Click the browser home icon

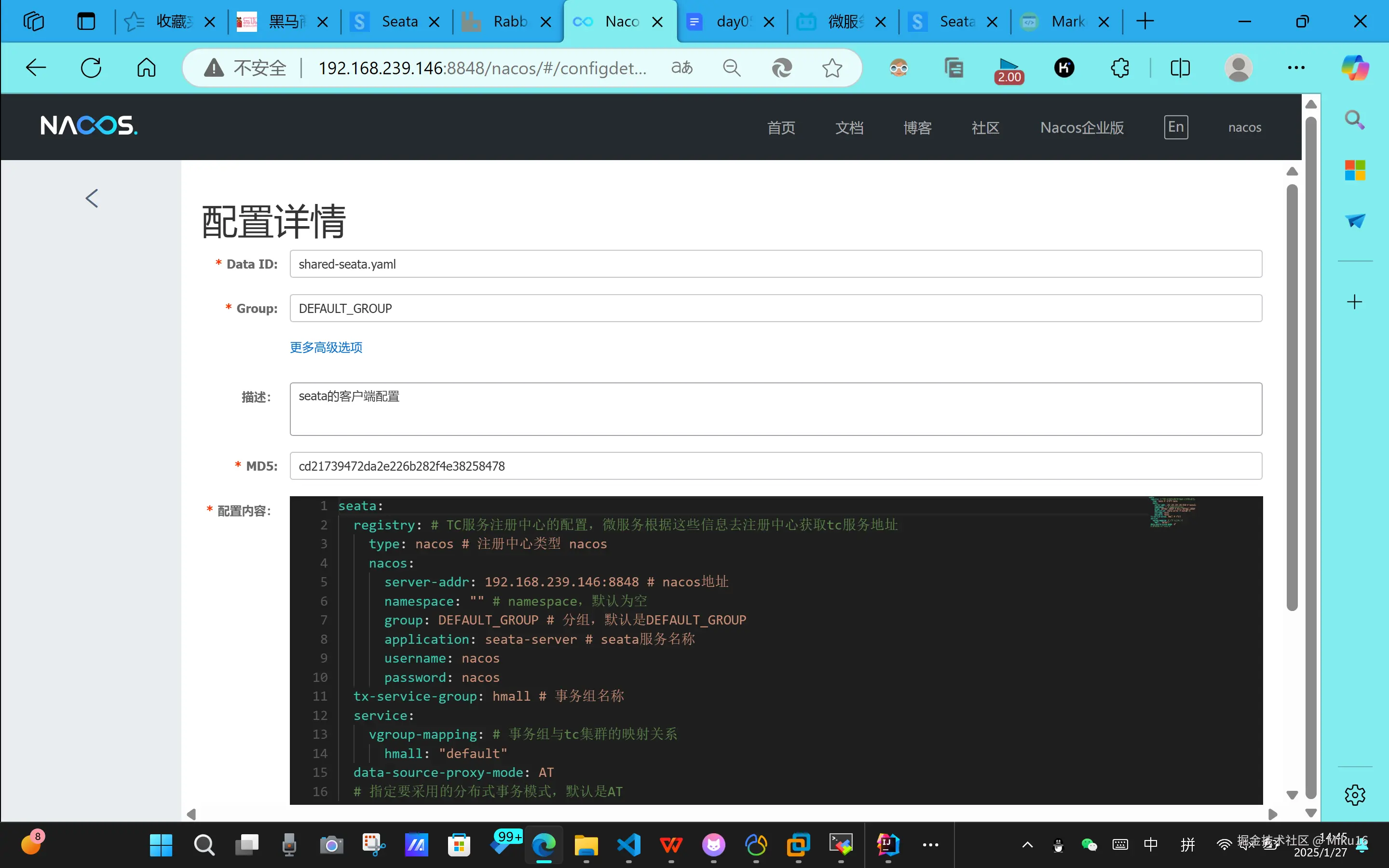146,68
